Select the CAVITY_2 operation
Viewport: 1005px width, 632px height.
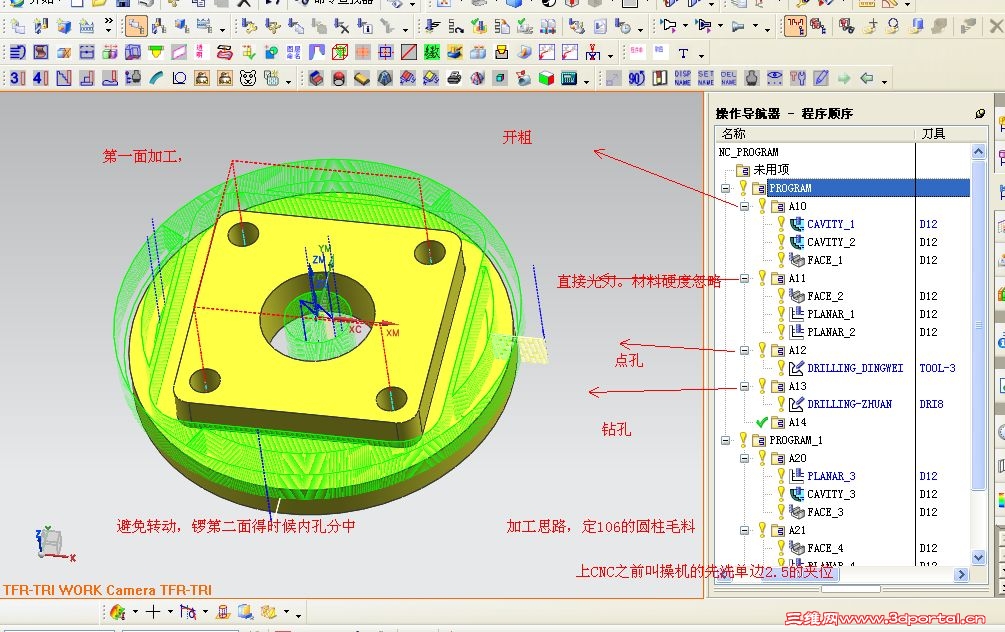coord(830,242)
